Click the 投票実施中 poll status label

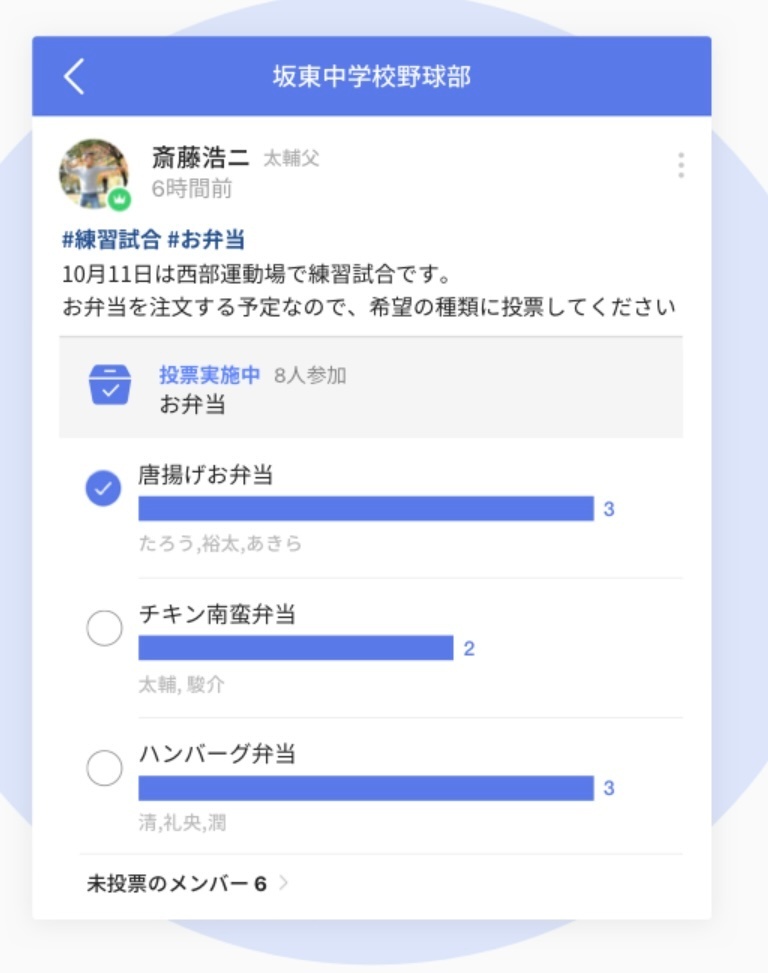tap(210, 375)
